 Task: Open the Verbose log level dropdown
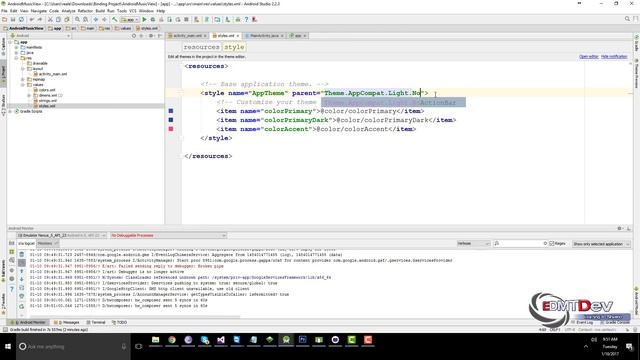pyautogui.click(x=473, y=244)
